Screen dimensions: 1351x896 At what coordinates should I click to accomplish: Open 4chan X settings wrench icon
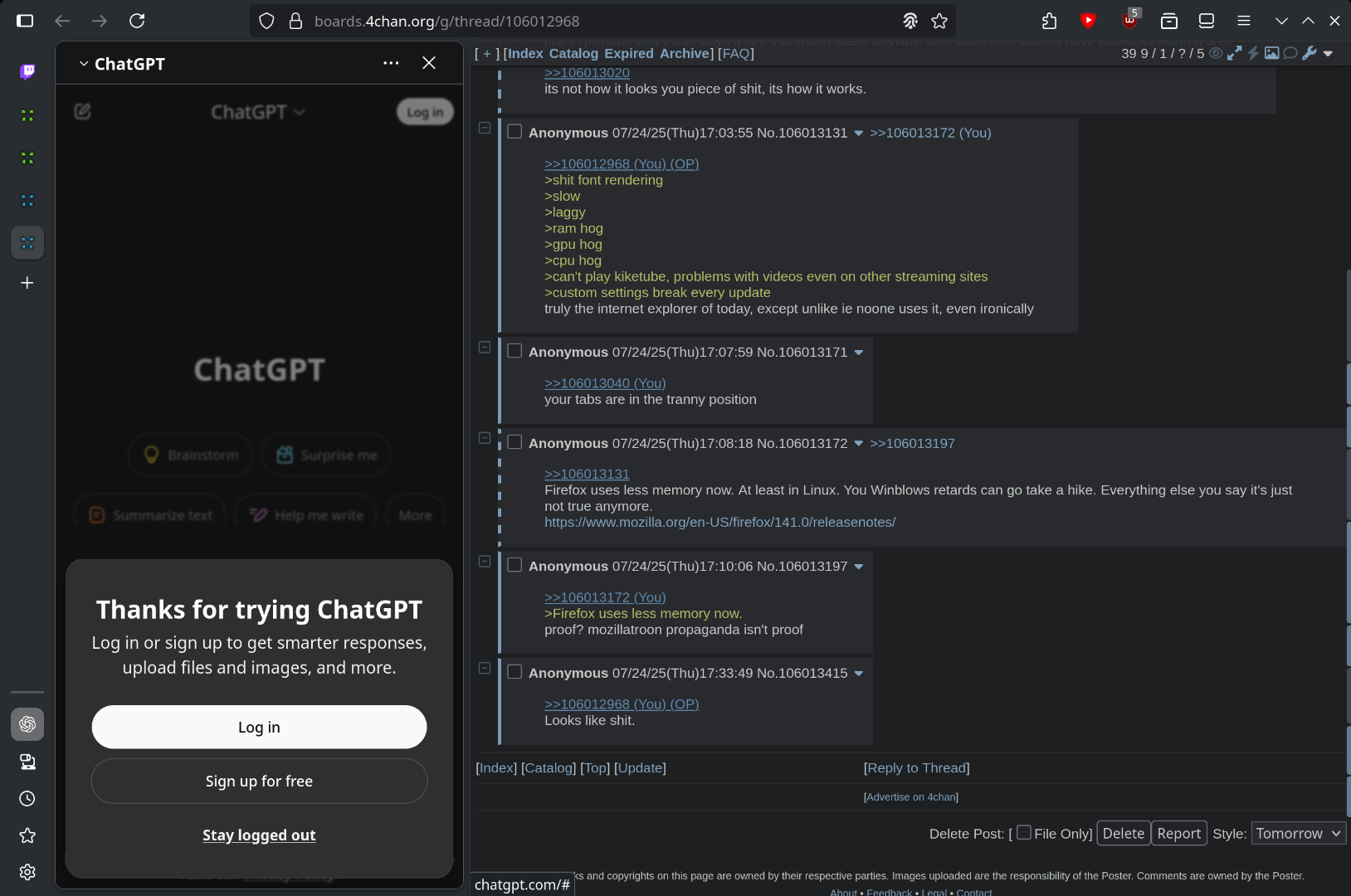click(x=1310, y=53)
